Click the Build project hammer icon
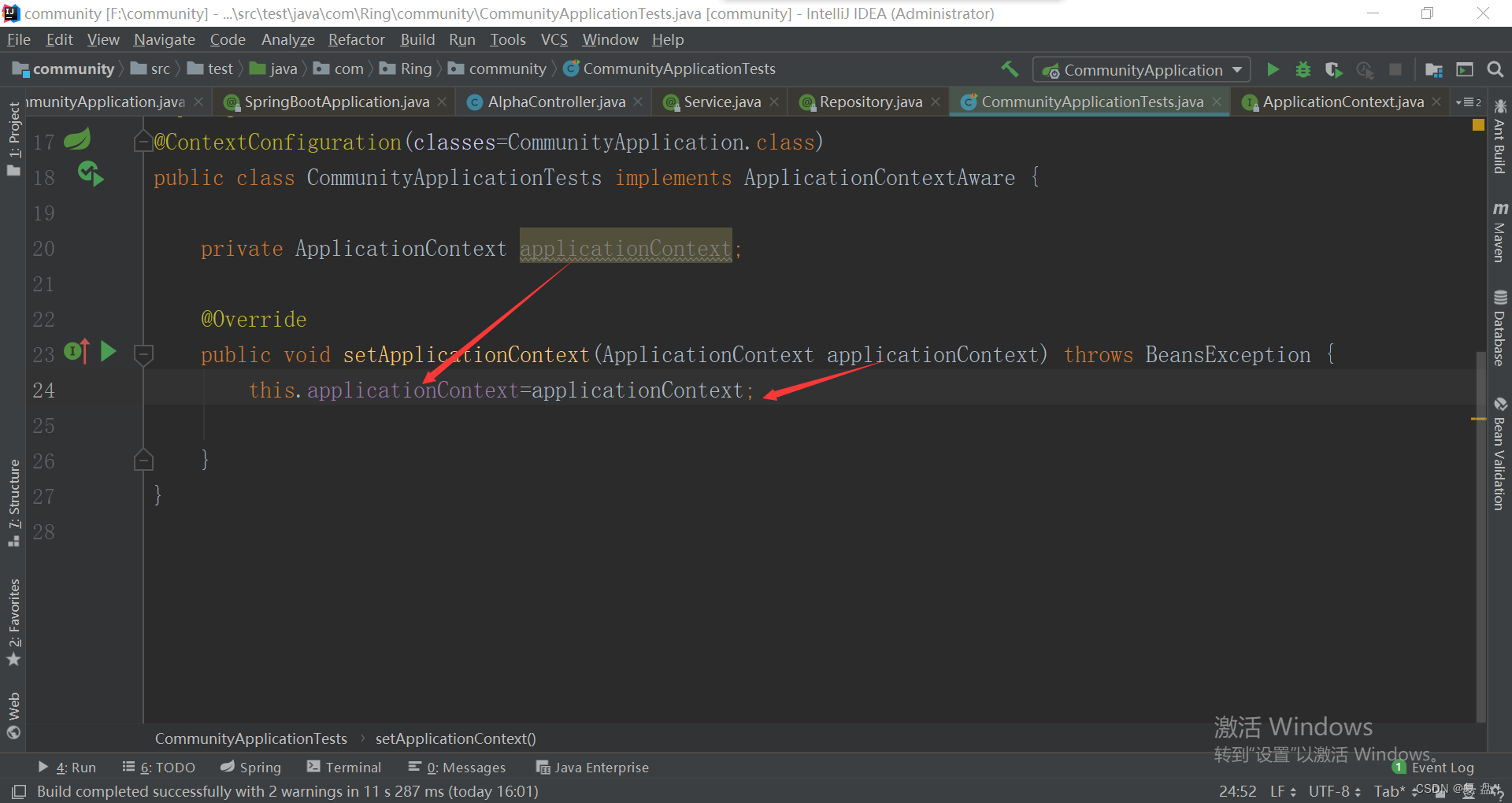Image resolution: width=1512 pixels, height=803 pixels. coord(1010,69)
